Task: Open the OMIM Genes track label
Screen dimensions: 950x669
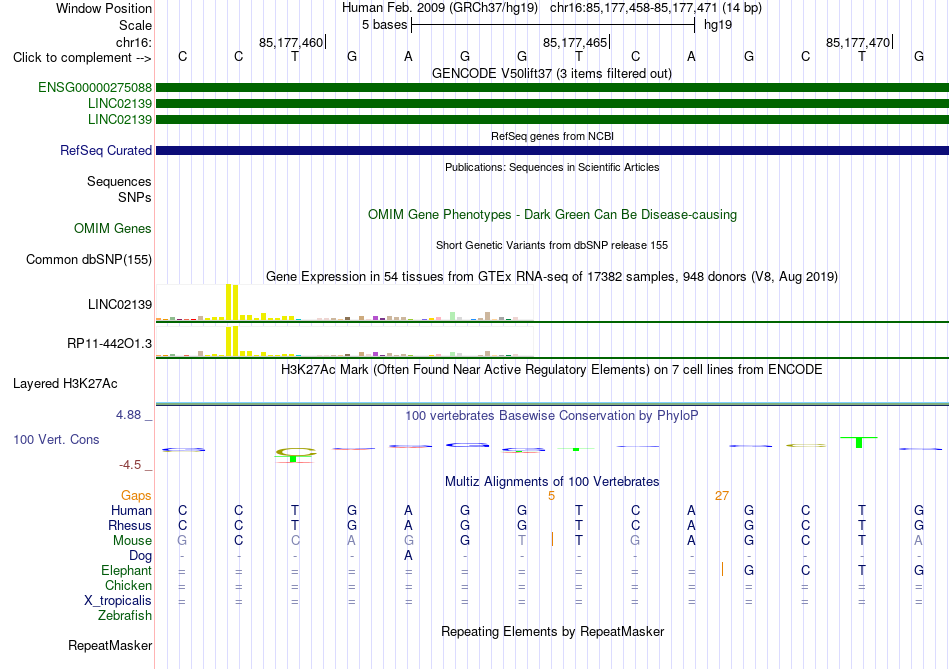Action: click(112, 228)
